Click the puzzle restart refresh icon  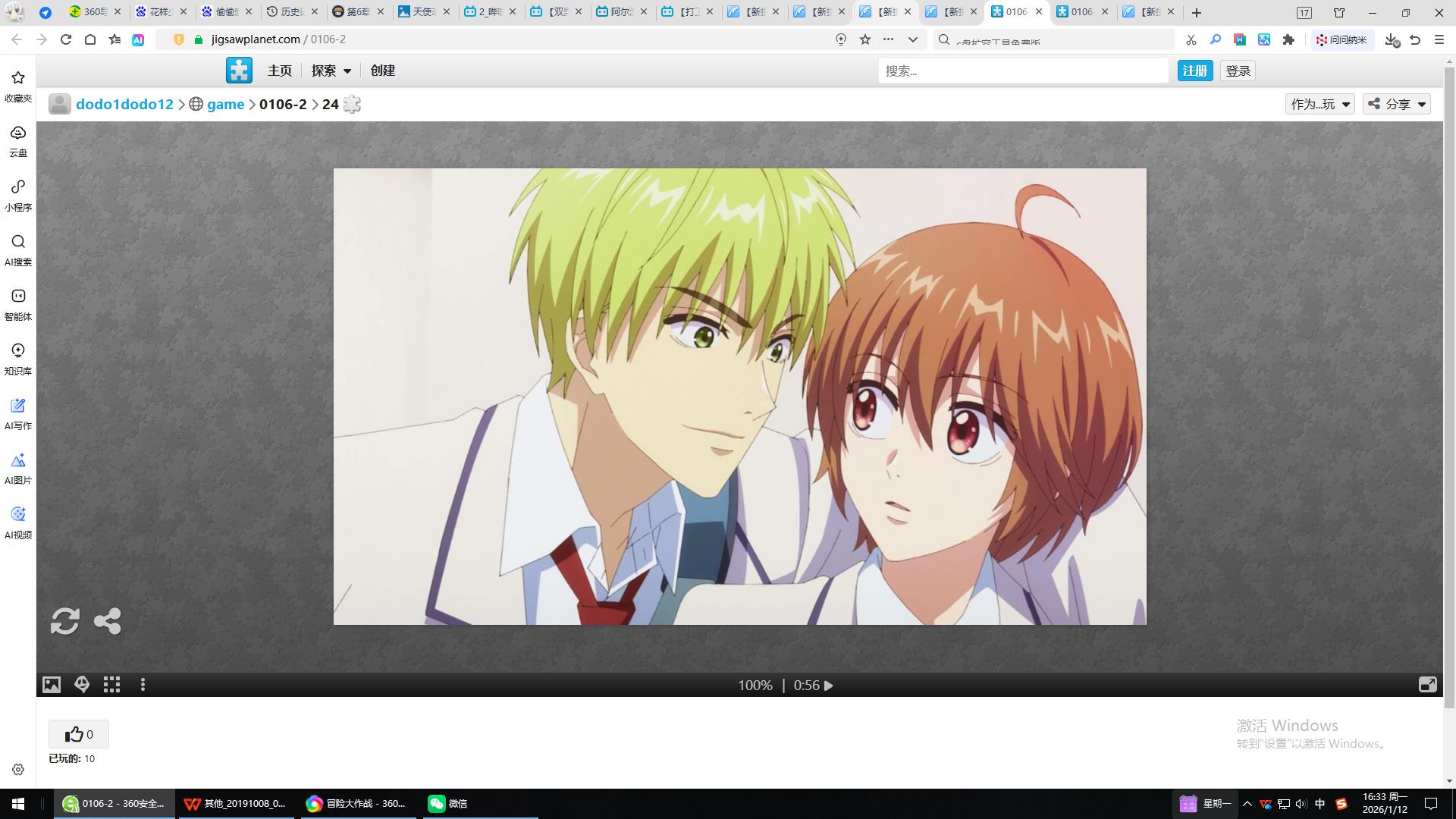(64, 621)
